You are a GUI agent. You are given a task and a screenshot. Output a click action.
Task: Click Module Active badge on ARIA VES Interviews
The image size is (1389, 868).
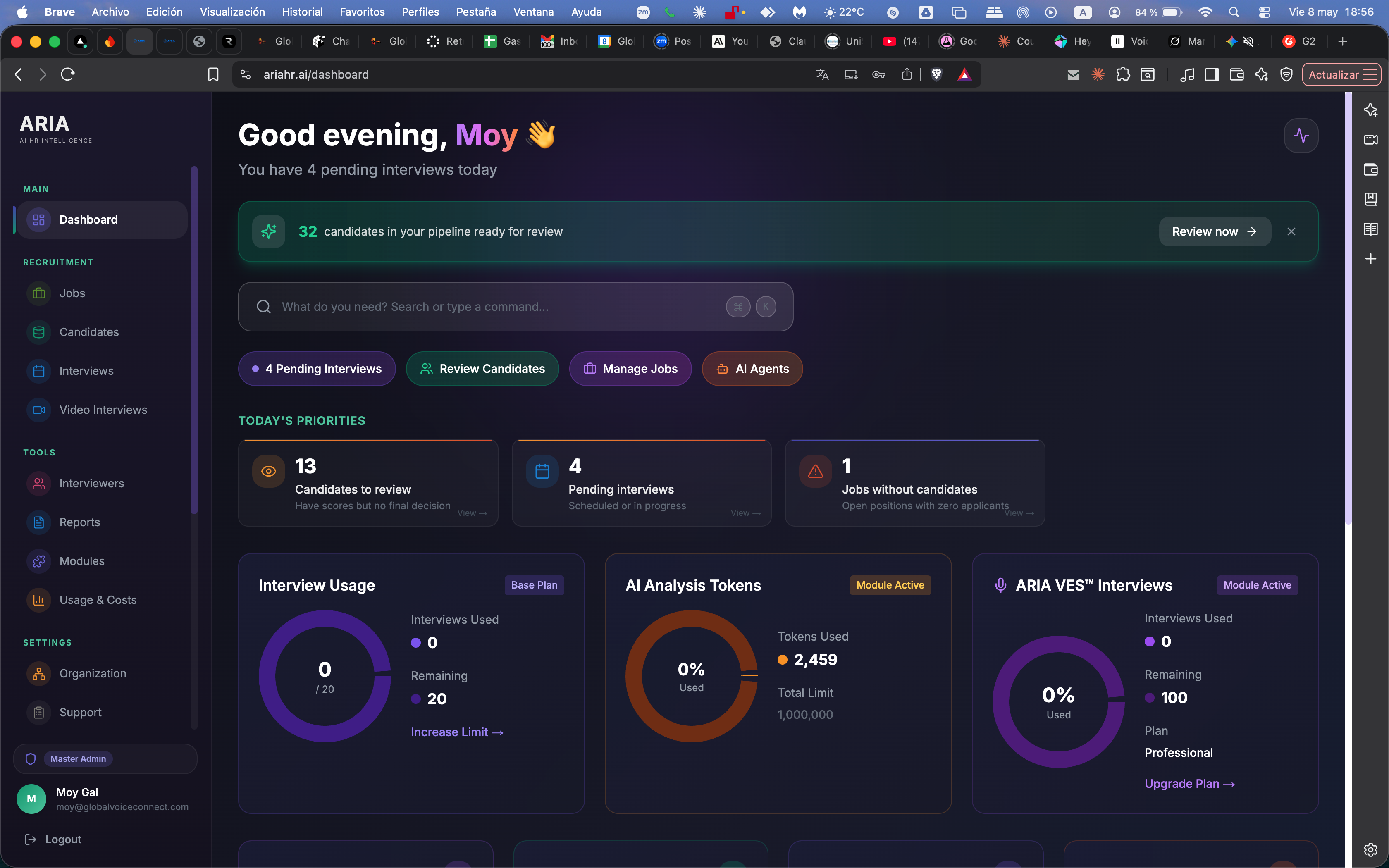coord(1257,585)
